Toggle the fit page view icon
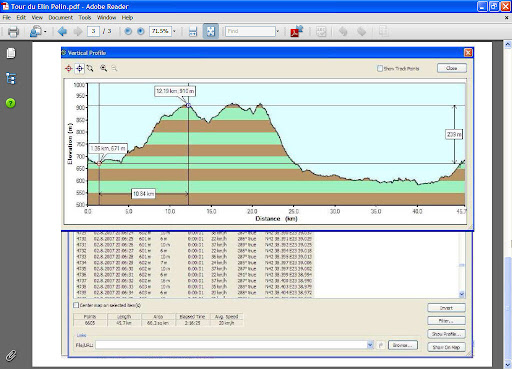The width and height of the screenshot is (512, 369). click(211, 31)
